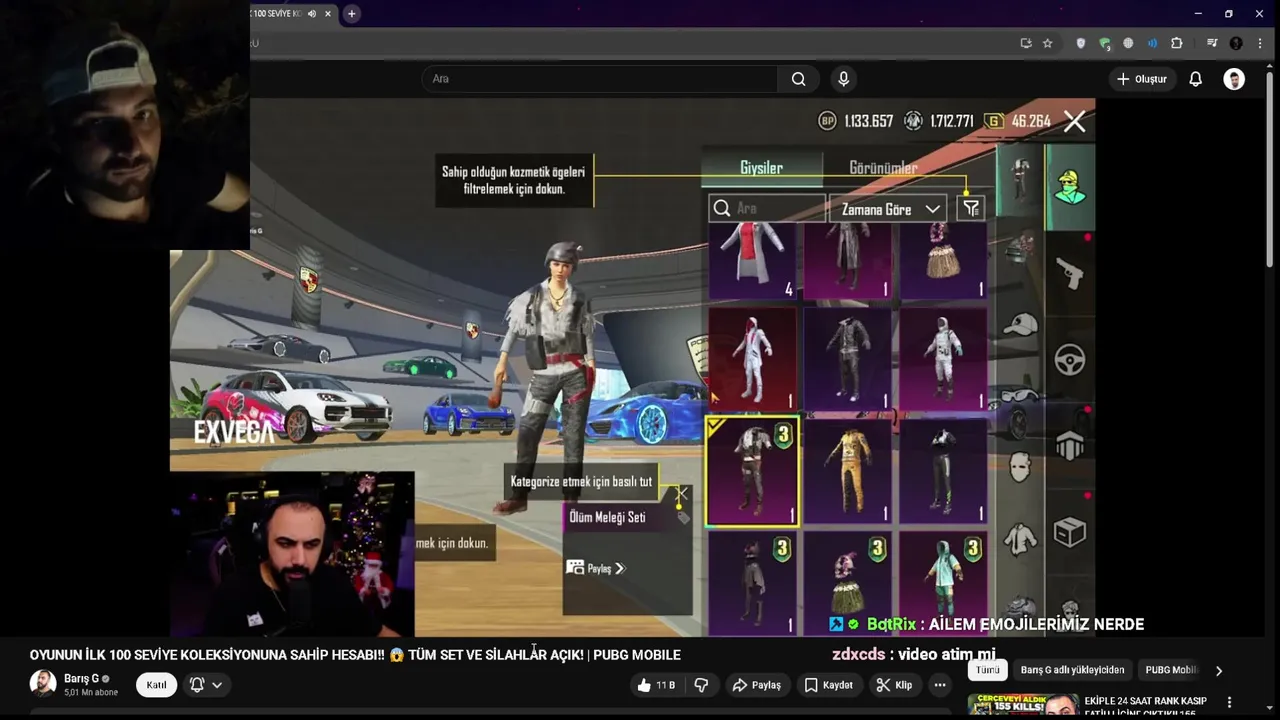Switch to the 100 SEVİYE browser tab
The height and width of the screenshot is (720, 1280).
291,14
